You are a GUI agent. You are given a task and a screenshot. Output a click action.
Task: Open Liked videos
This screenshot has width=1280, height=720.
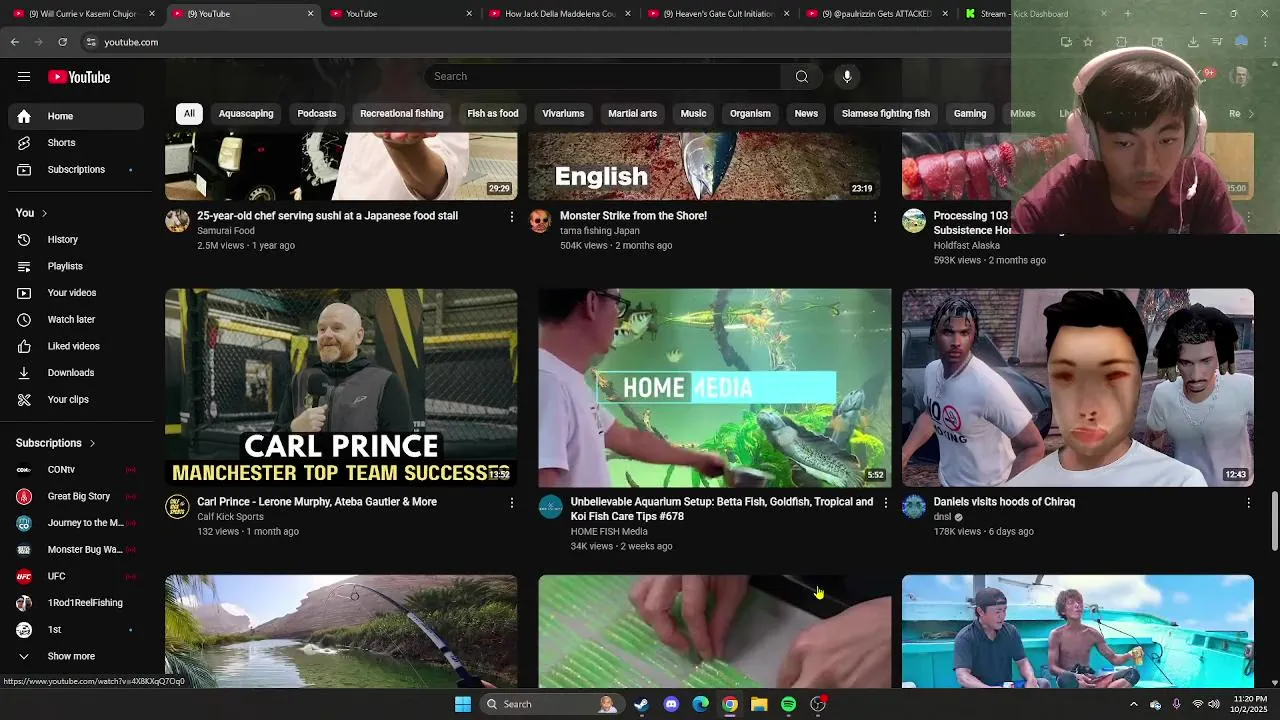click(76, 346)
